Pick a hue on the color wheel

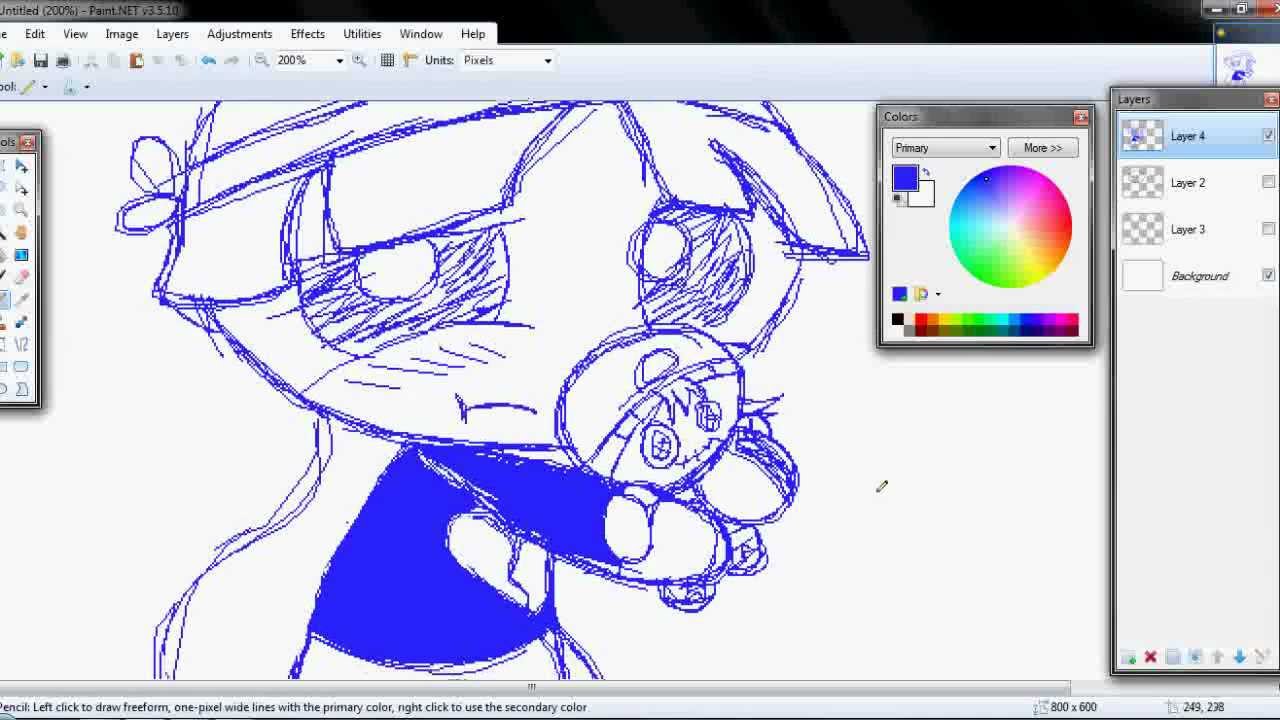(x=1010, y=227)
